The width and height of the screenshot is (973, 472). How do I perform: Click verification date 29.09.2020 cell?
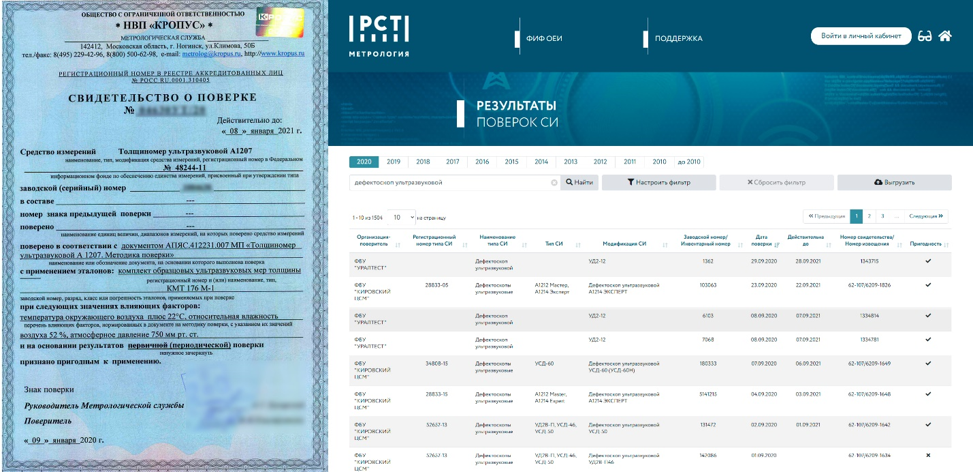point(763,261)
